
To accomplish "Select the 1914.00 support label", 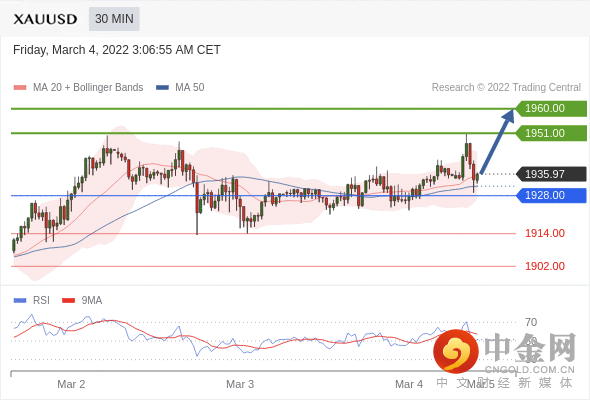I will pyautogui.click(x=545, y=233).
